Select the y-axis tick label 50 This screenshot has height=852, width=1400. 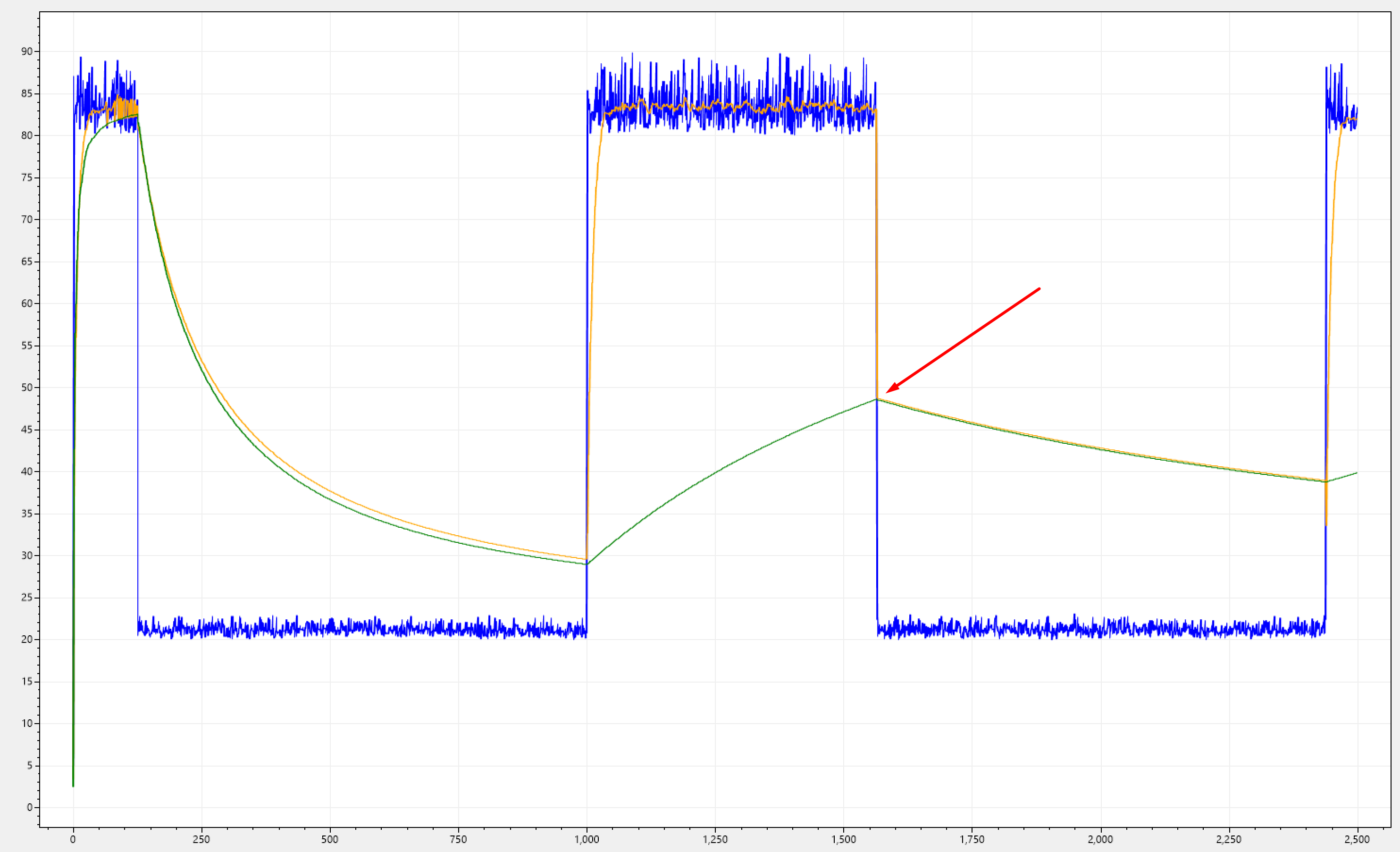pos(27,387)
